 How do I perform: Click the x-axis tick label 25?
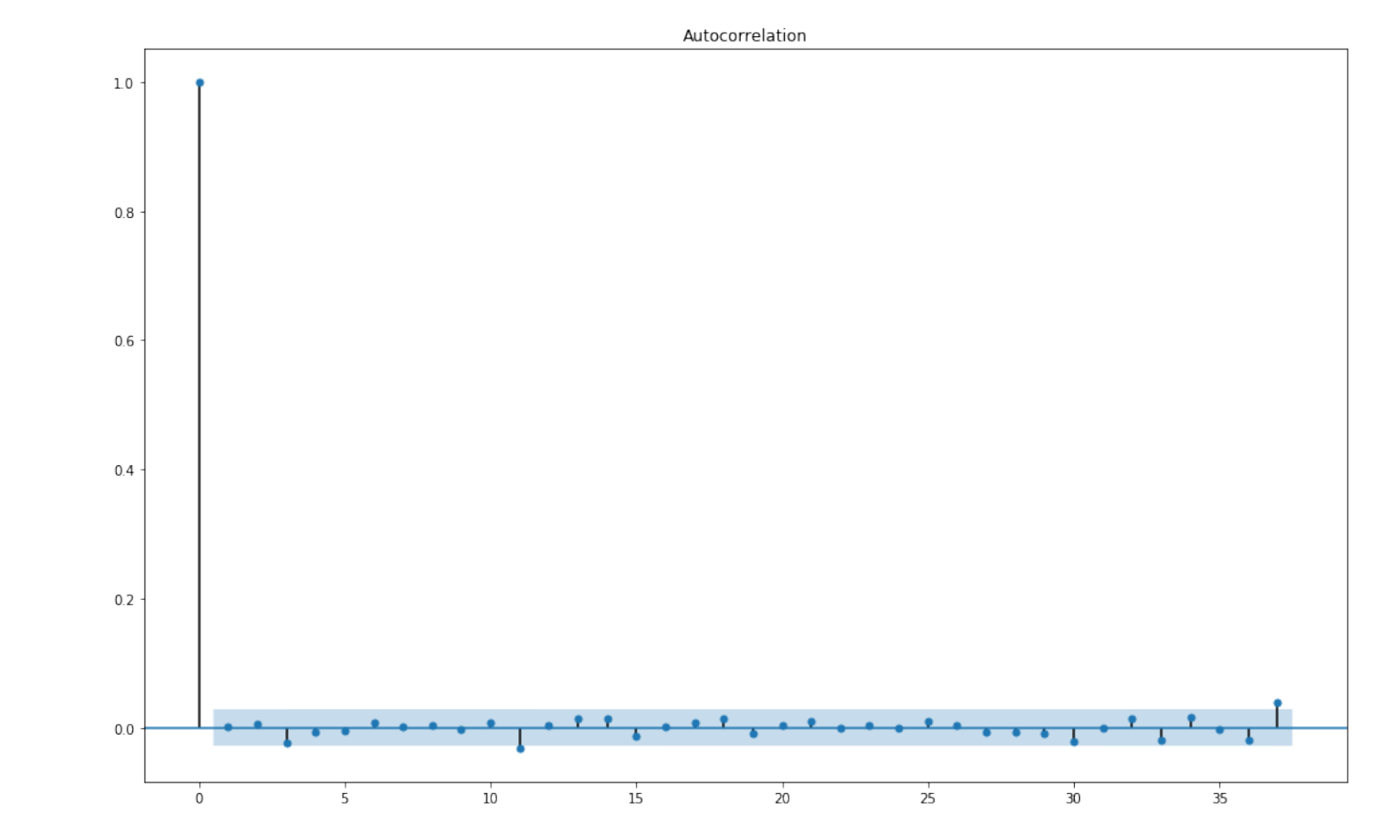(x=928, y=798)
